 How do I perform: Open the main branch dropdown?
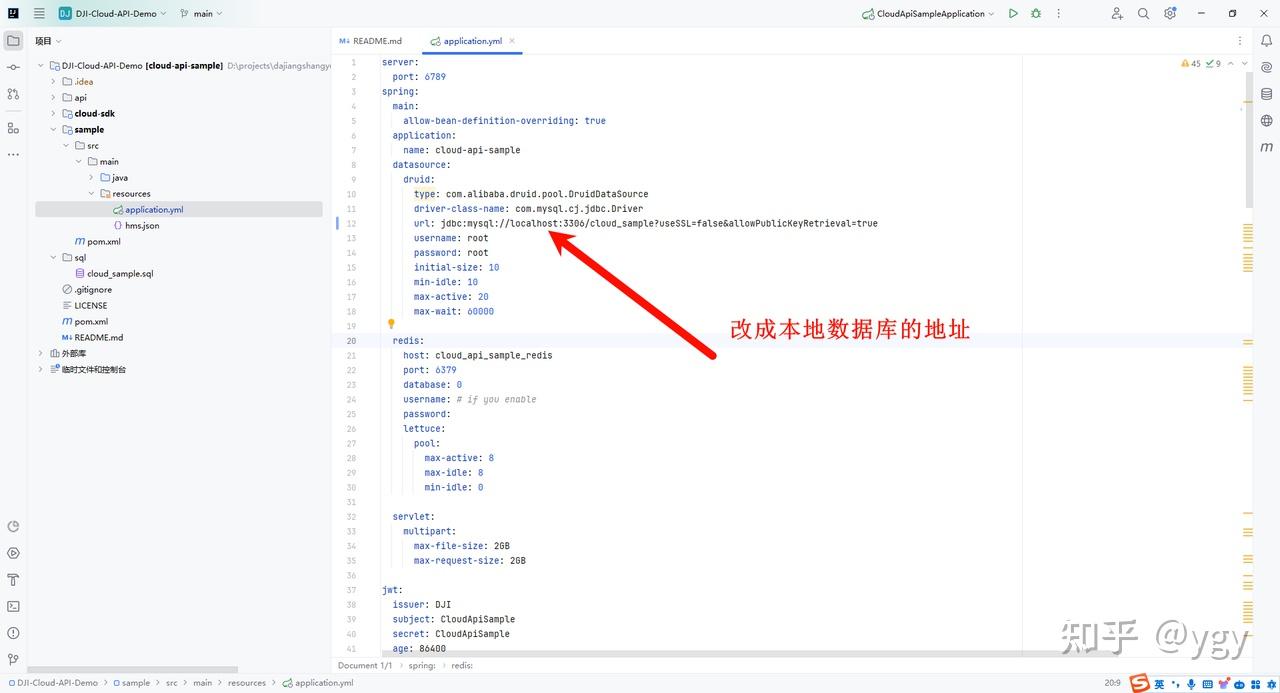pos(202,13)
